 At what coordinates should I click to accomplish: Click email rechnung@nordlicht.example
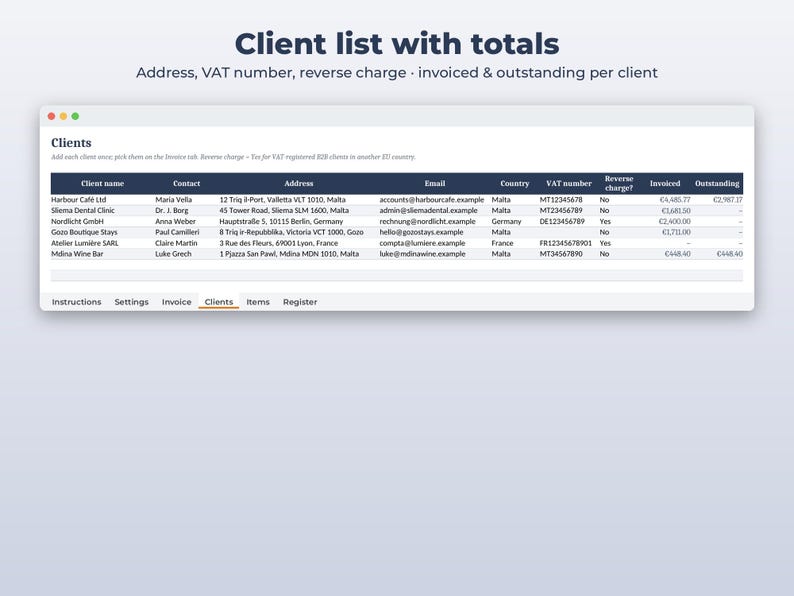point(427,221)
